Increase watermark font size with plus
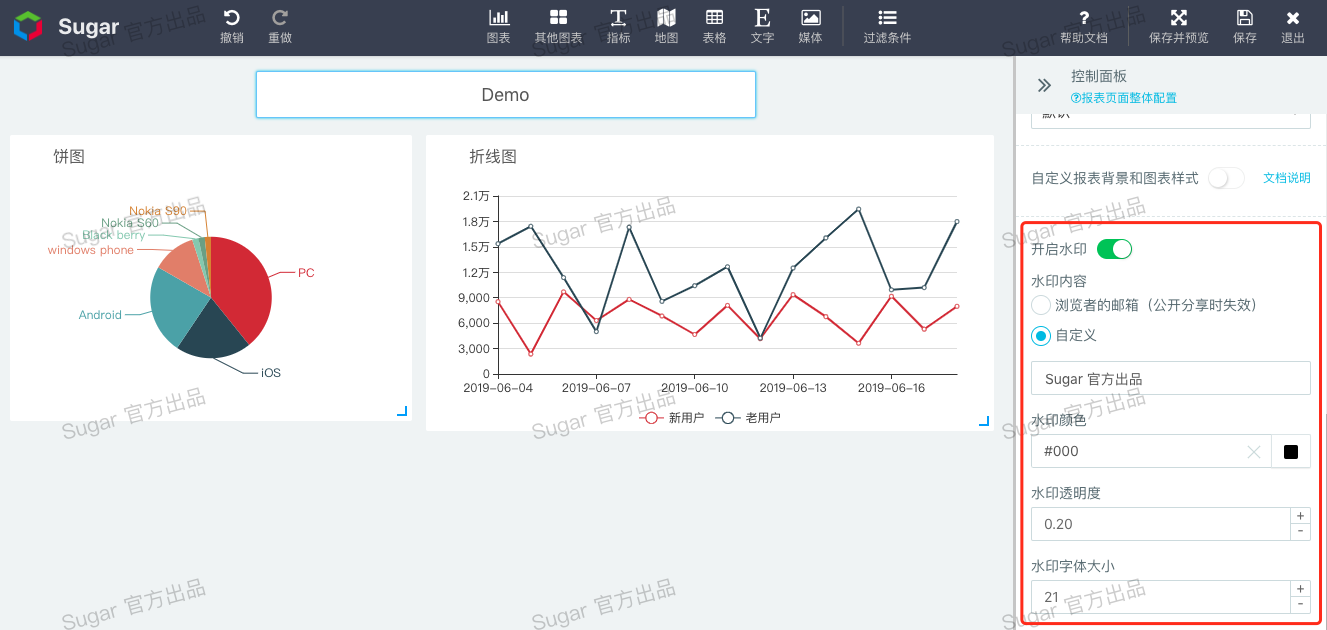Screen dimensions: 1327x630 (1300, 589)
